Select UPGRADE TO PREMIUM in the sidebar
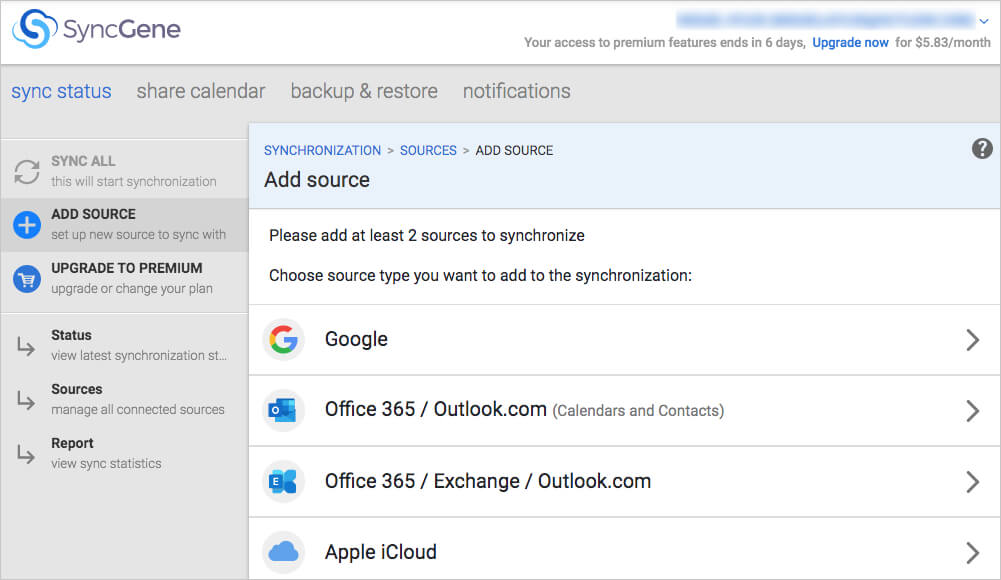Viewport: 1001px width, 580px height. 124,279
